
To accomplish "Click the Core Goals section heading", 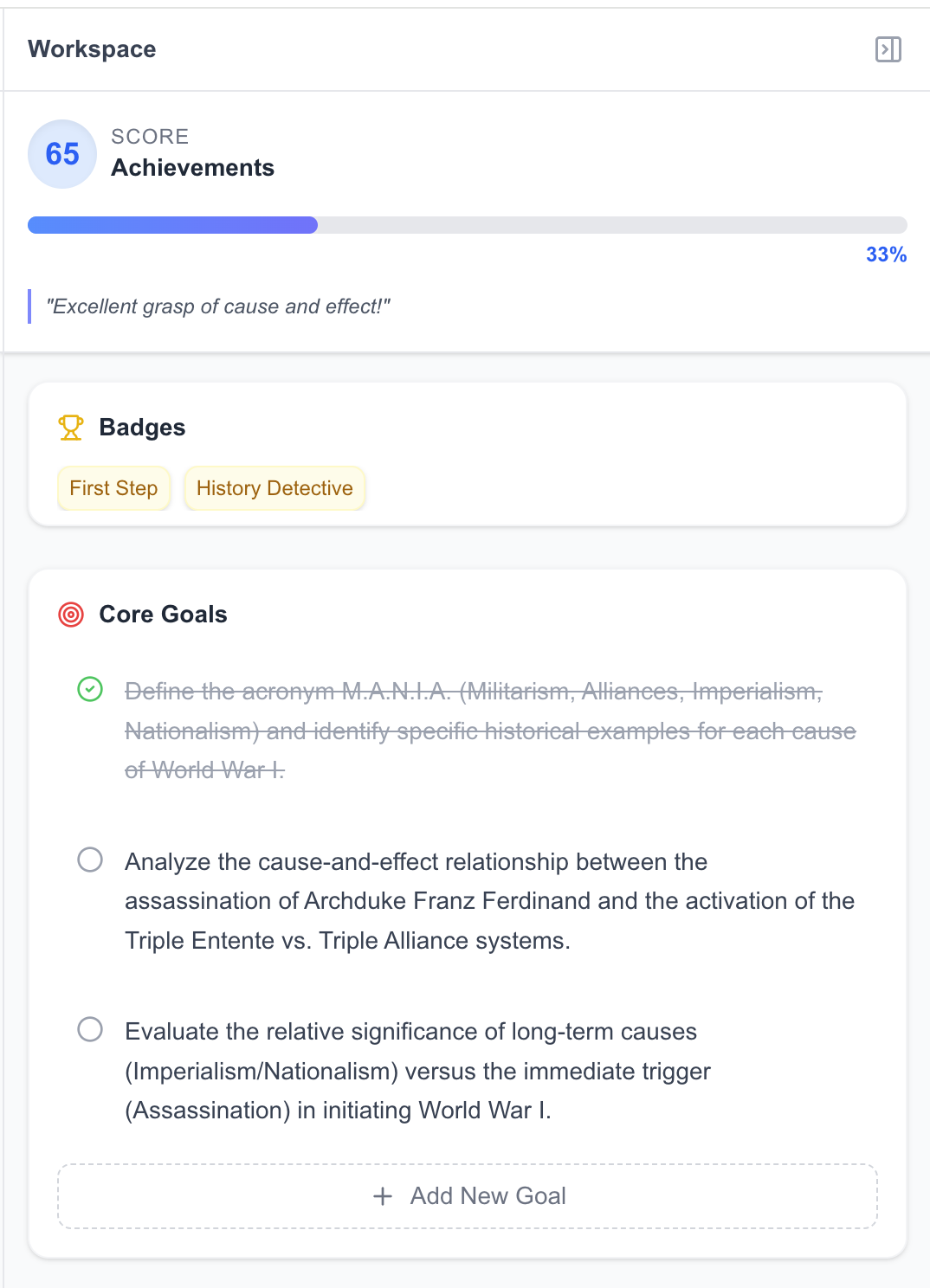I will 163,615.
